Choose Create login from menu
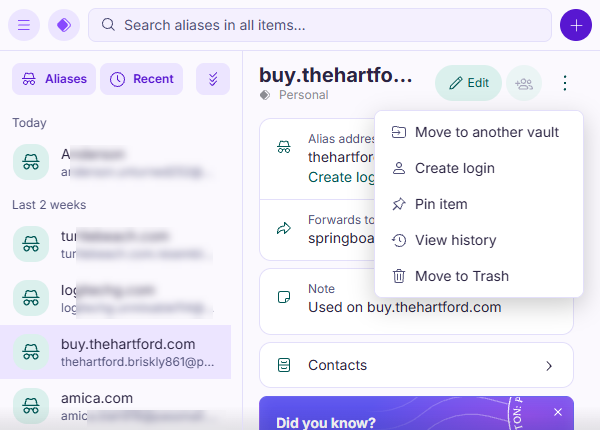Screen dimensions: 600x430 click(454, 168)
